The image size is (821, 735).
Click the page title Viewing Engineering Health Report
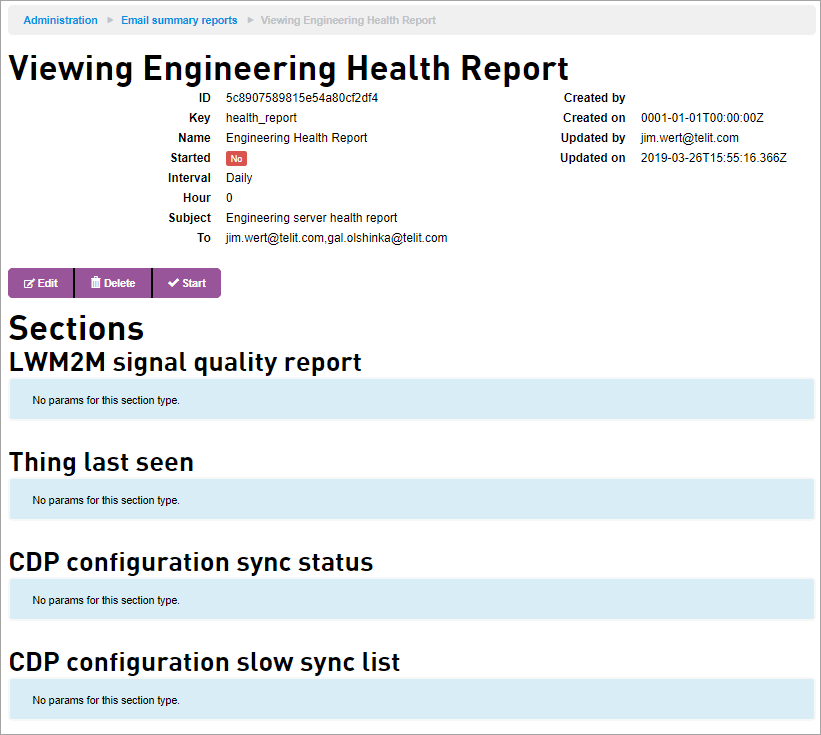click(x=289, y=69)
